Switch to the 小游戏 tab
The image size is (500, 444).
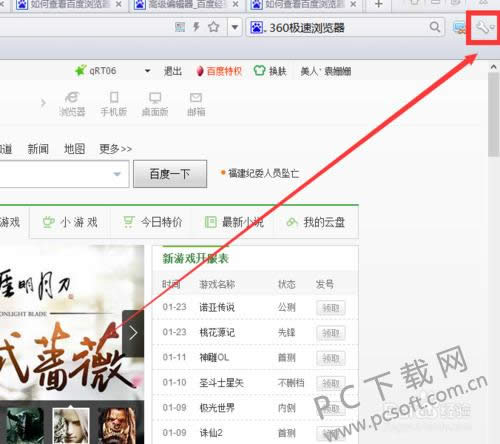coord(70,222)
